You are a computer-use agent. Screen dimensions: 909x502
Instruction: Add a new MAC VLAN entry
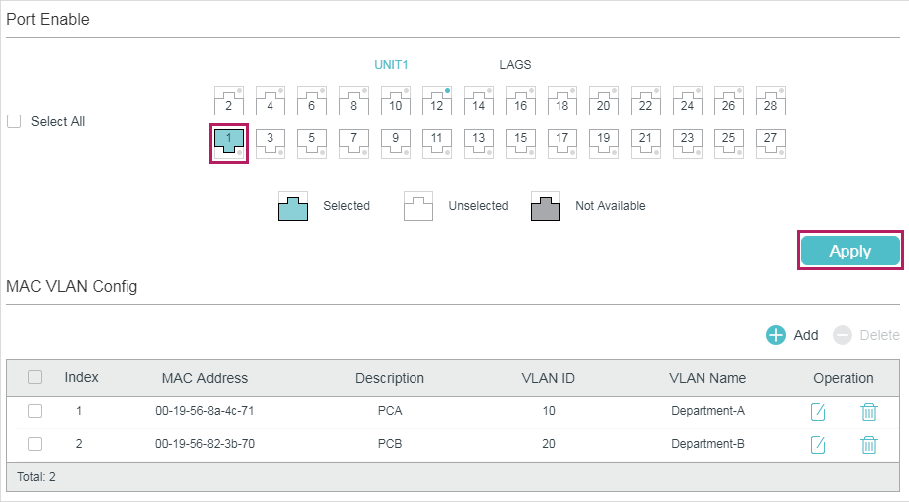(792, 335)
